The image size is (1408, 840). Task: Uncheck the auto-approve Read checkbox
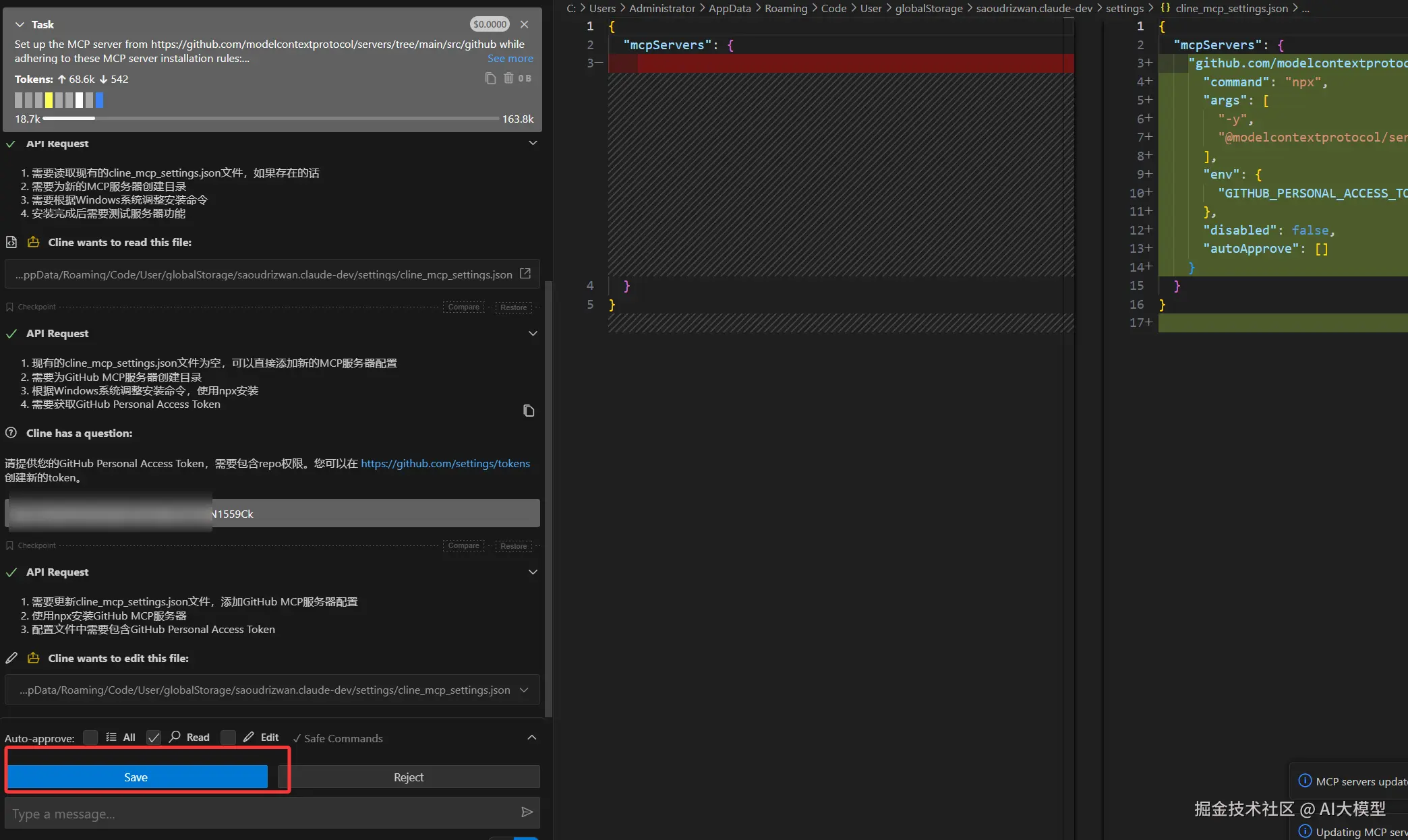[x=154, y=738]
